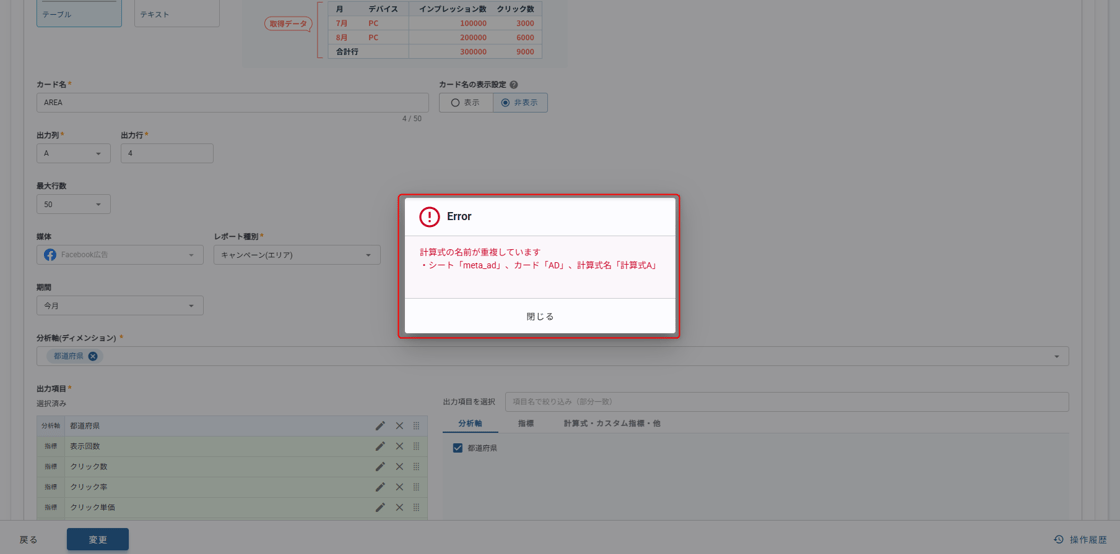Select the テーブル card type

[x=79, y=14]
